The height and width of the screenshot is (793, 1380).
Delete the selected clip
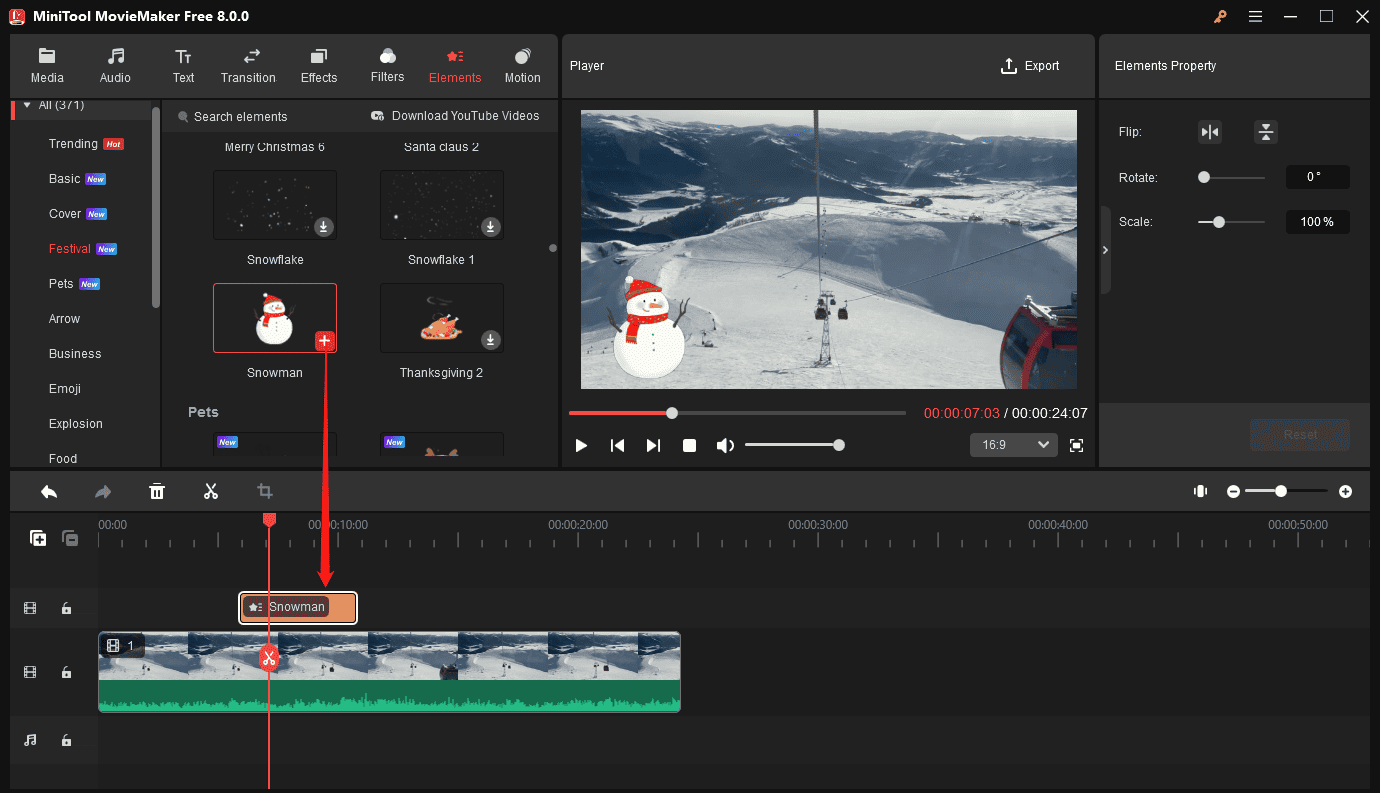tap(157, 491)
